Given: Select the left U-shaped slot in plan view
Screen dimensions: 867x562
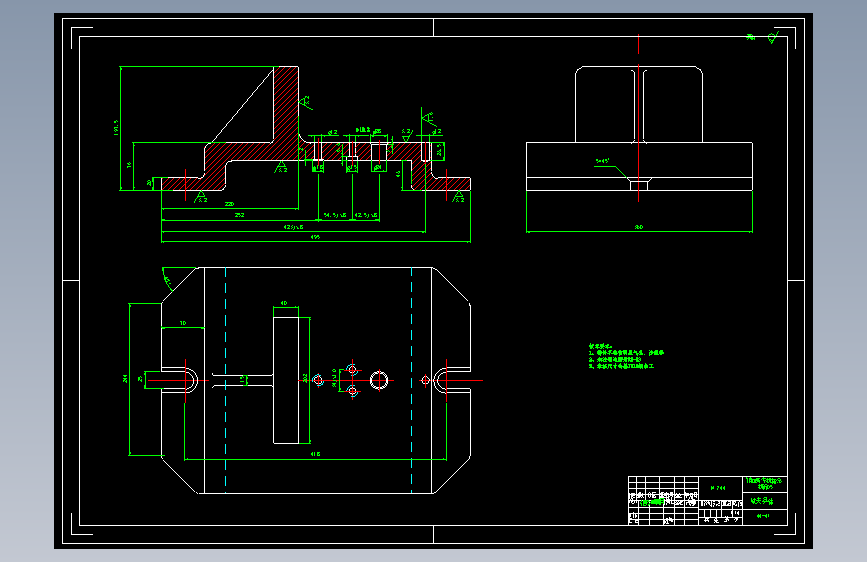Looking at the screenshot, I should (179, 381).
